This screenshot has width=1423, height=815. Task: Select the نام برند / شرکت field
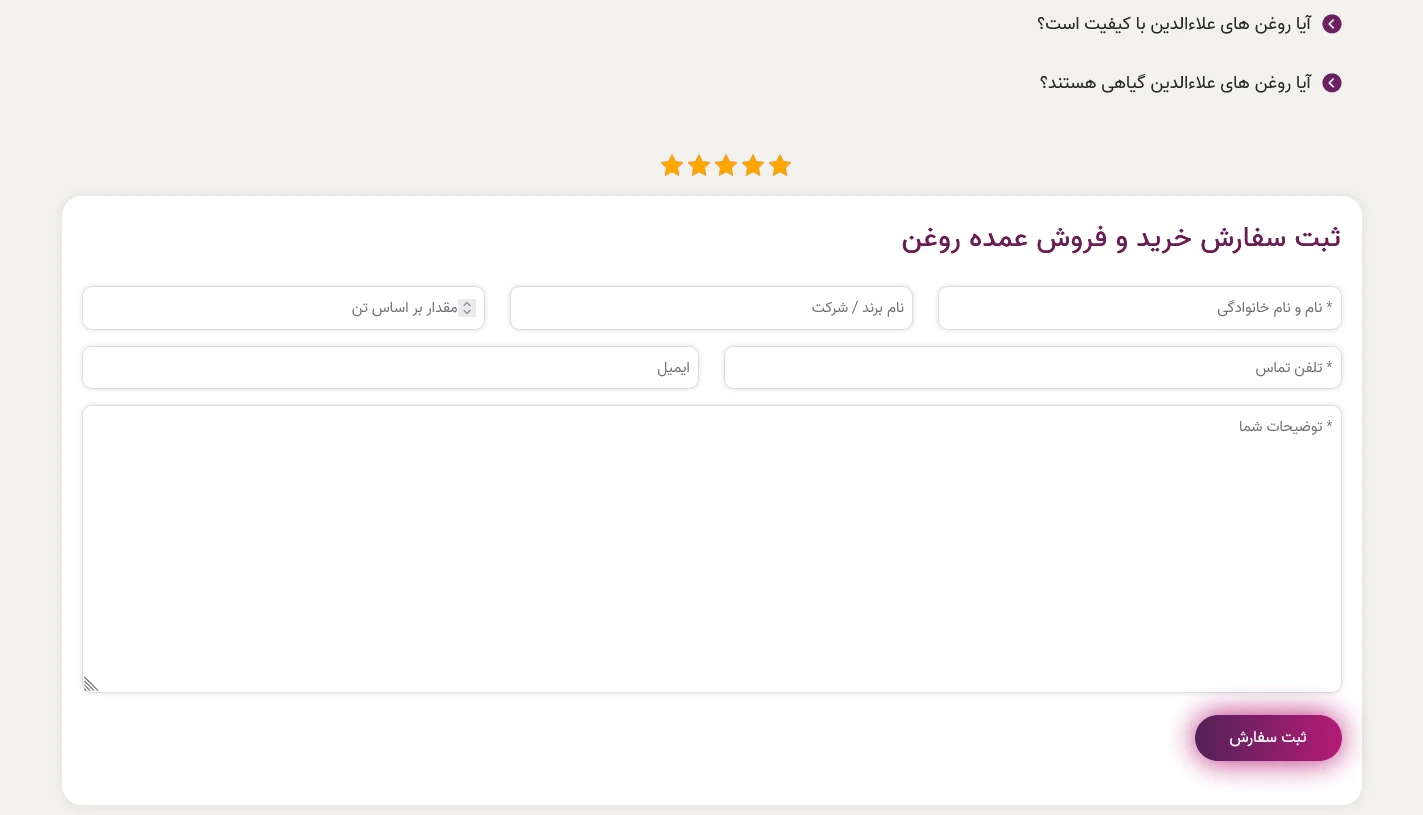[711, 308]
